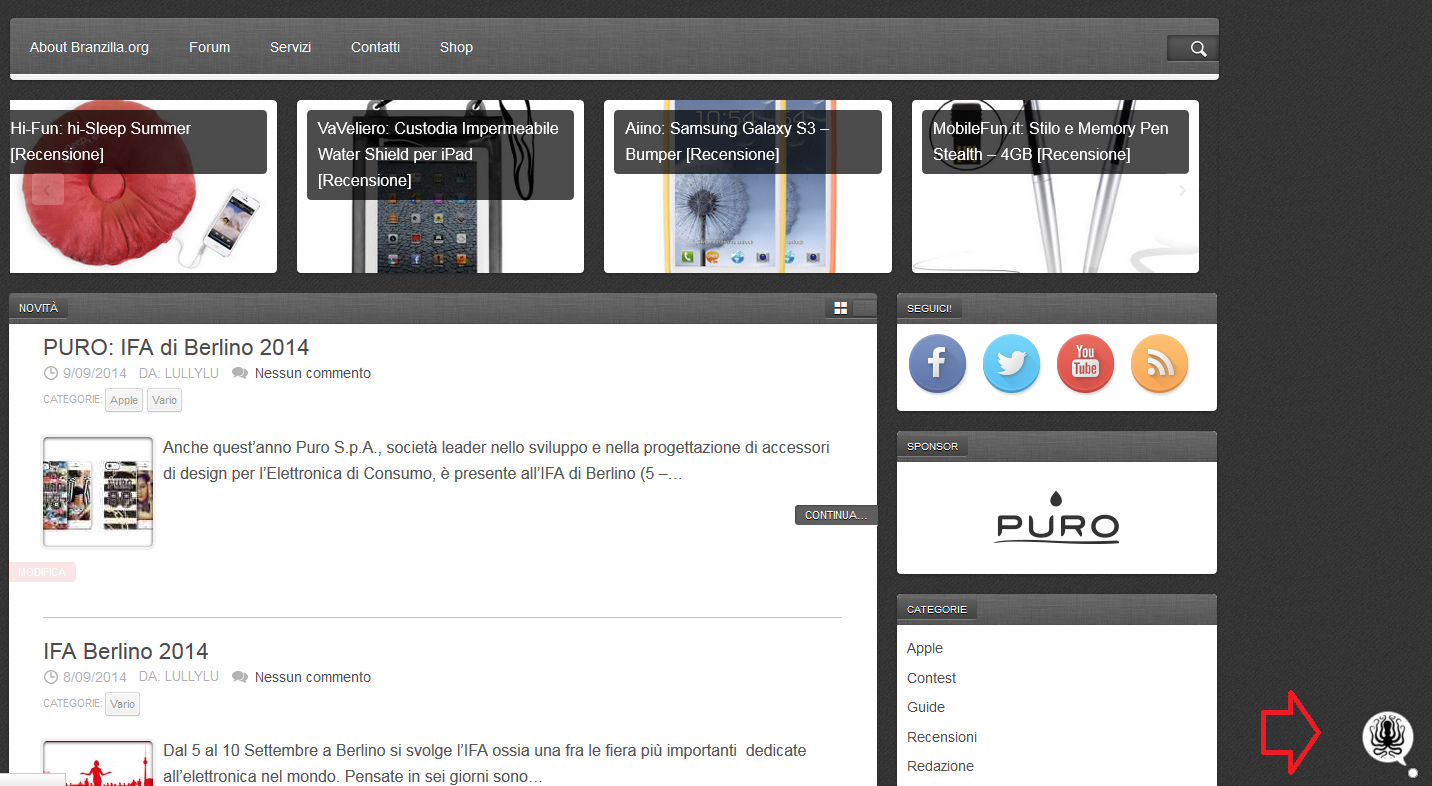
Task: Click the octopus icon in bottom corner
Action: [x=1388, y=737]
